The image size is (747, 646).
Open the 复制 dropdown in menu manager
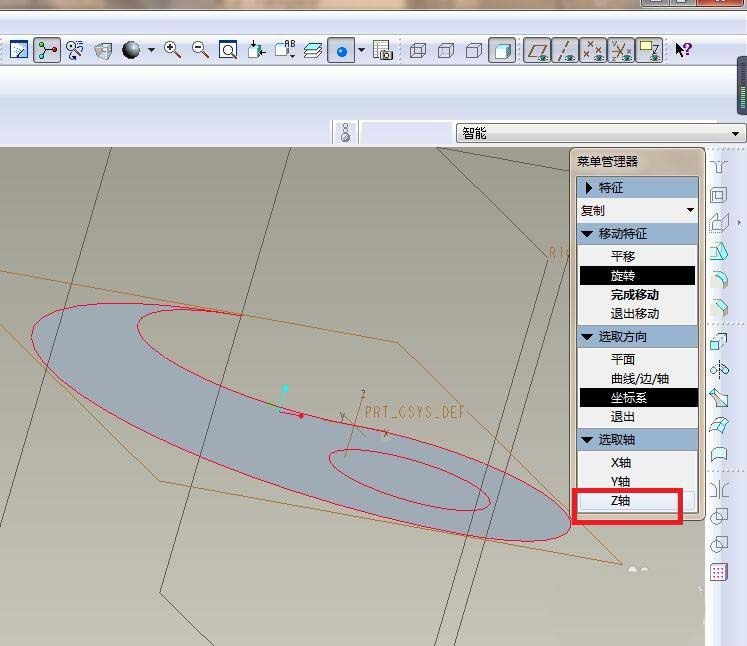click(x=637, y=211)
